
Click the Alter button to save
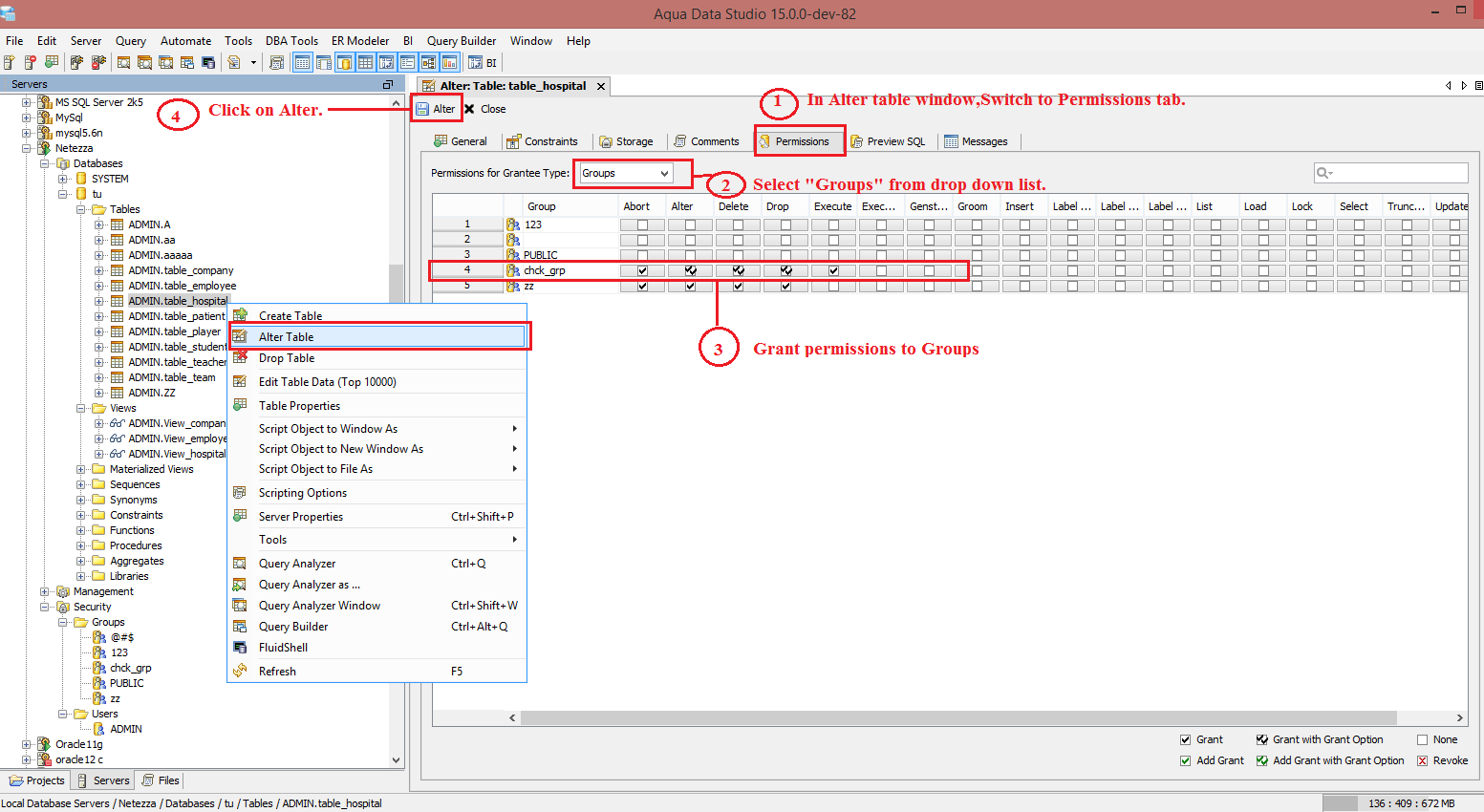click(436, 109)
